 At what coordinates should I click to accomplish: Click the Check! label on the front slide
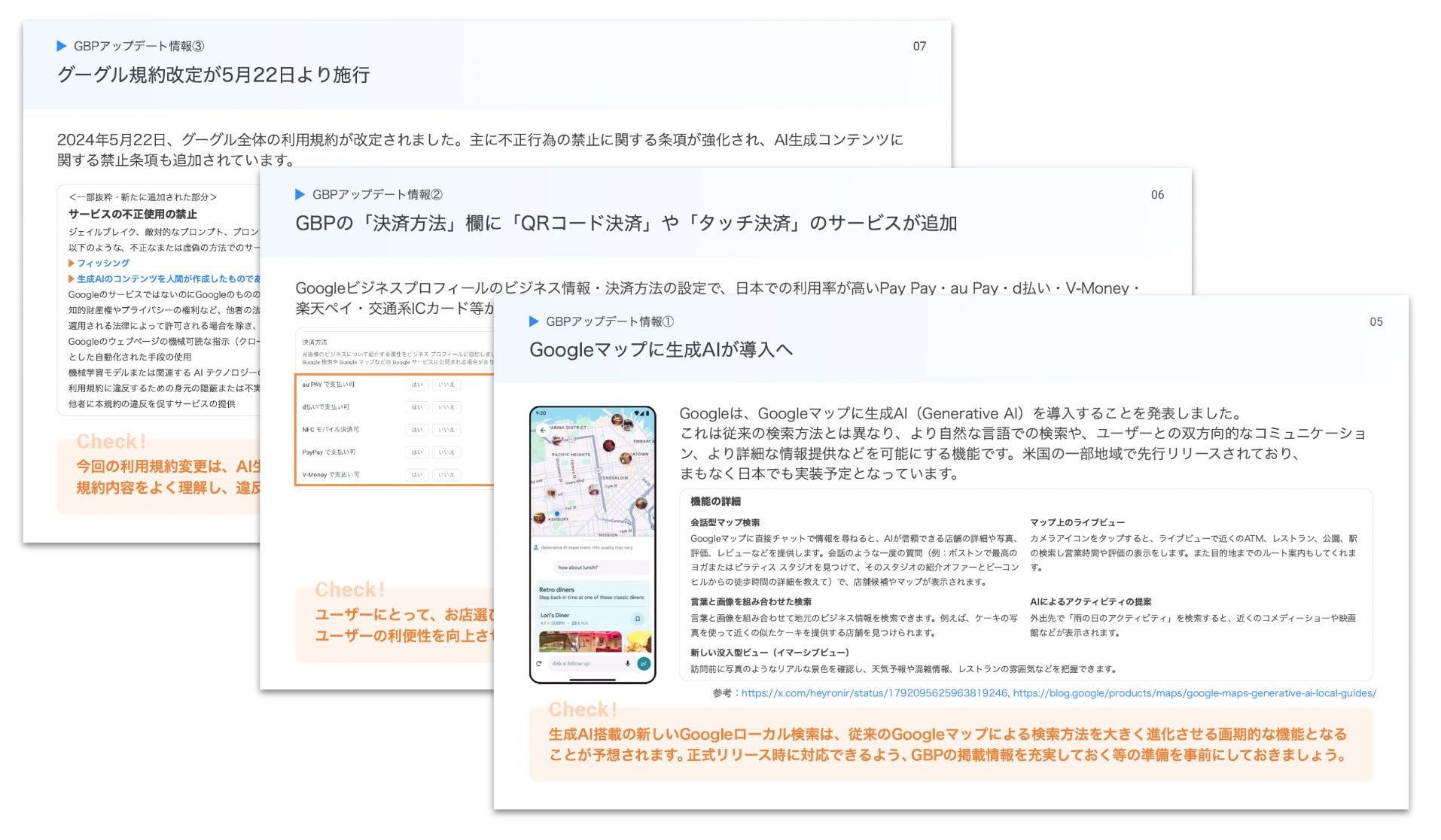click(583, 710)
